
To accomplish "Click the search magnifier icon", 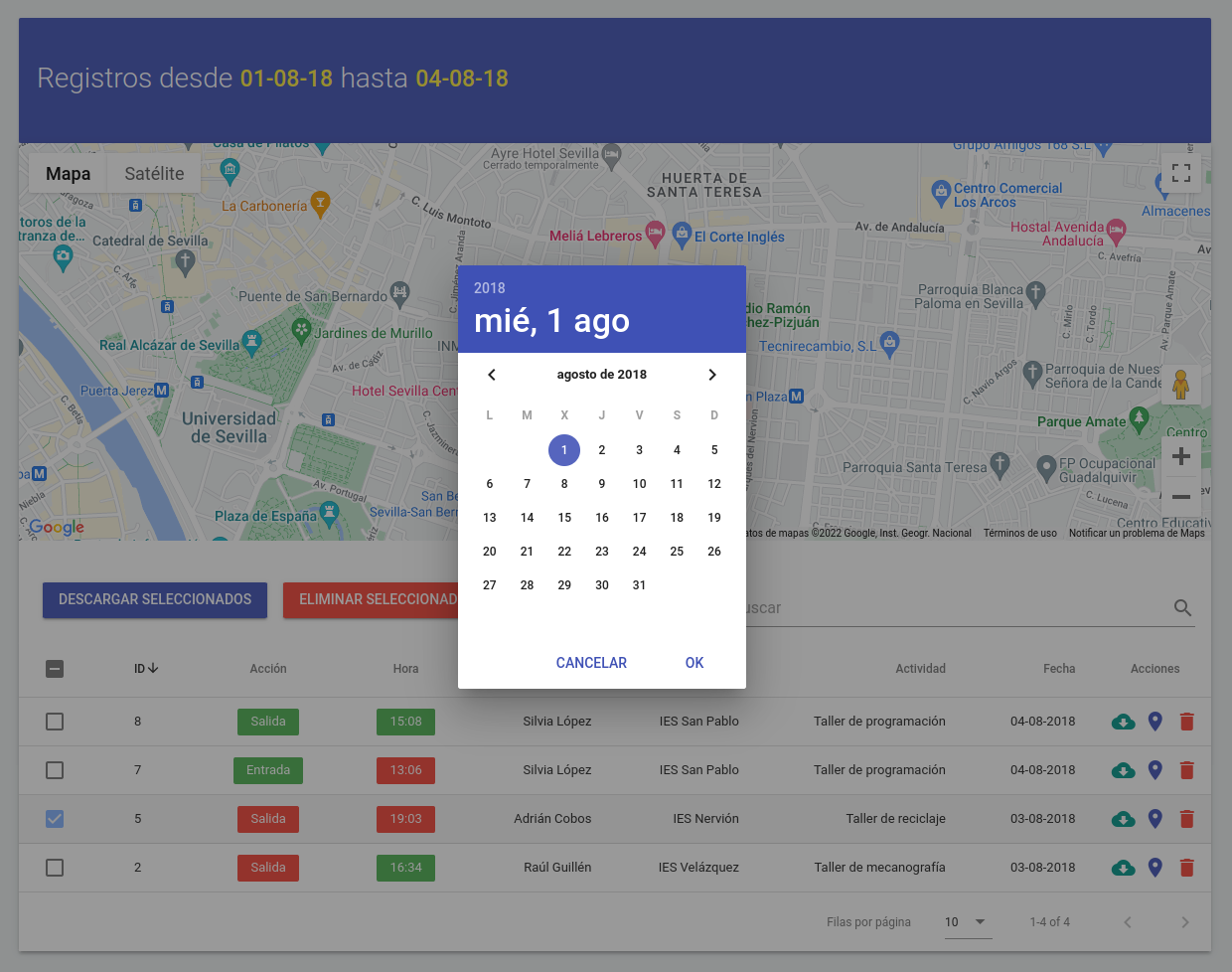I will (x=1182, y=608).
